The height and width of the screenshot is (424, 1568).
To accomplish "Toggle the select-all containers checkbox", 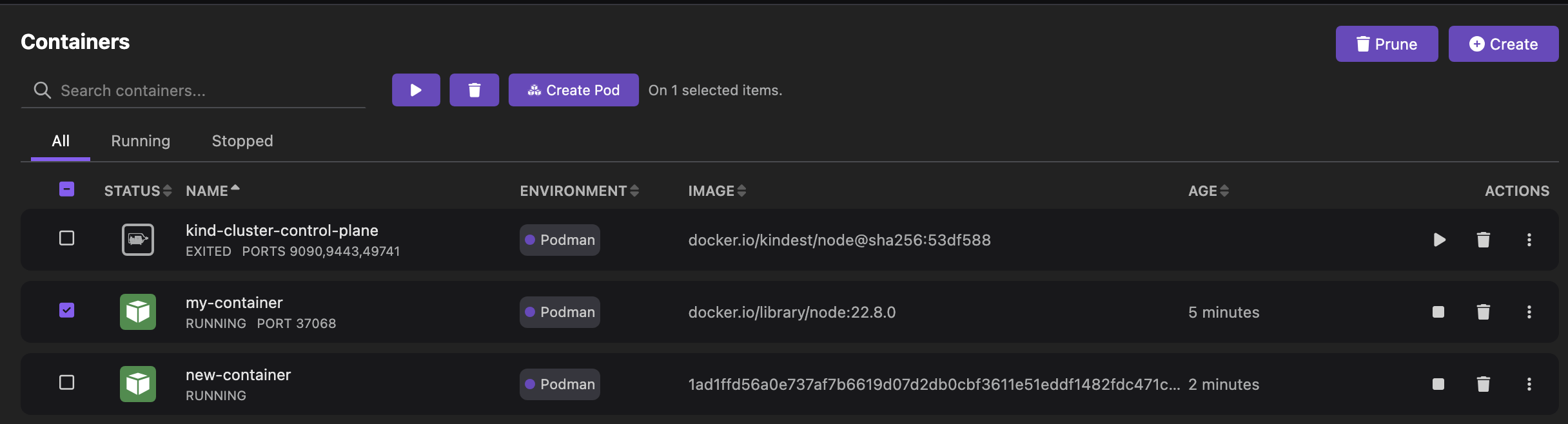I will point(67,189).
